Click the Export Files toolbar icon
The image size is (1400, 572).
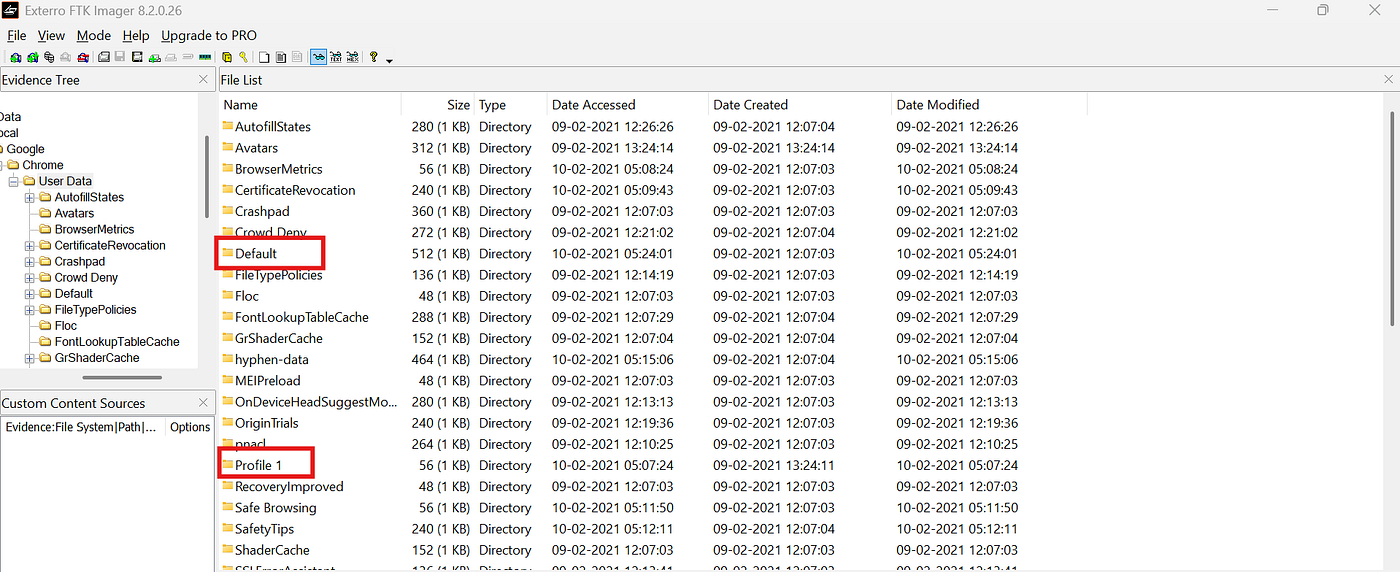click(263, 57)
